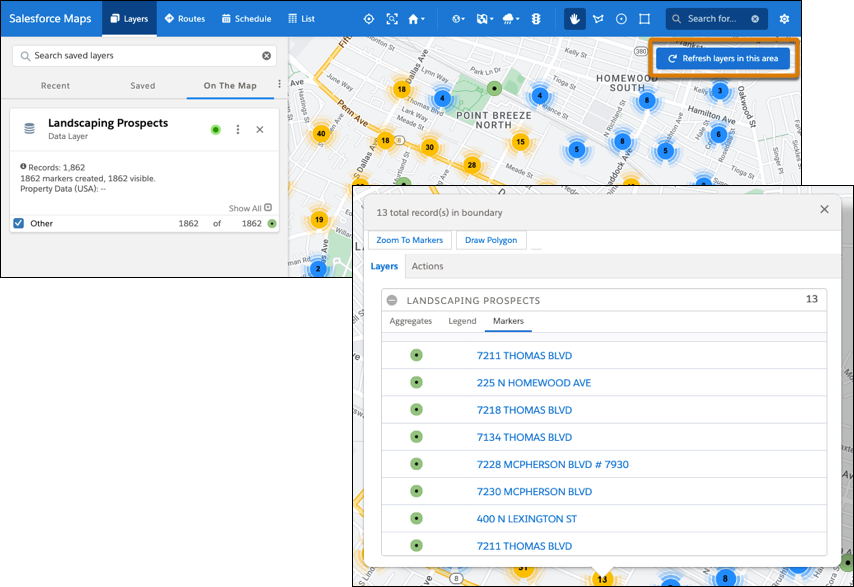Image resolution: width=854 pixels, height=587 pixels.
Task: Uncheck the Other legend row checkbox
Action: (x=19, y=223)
